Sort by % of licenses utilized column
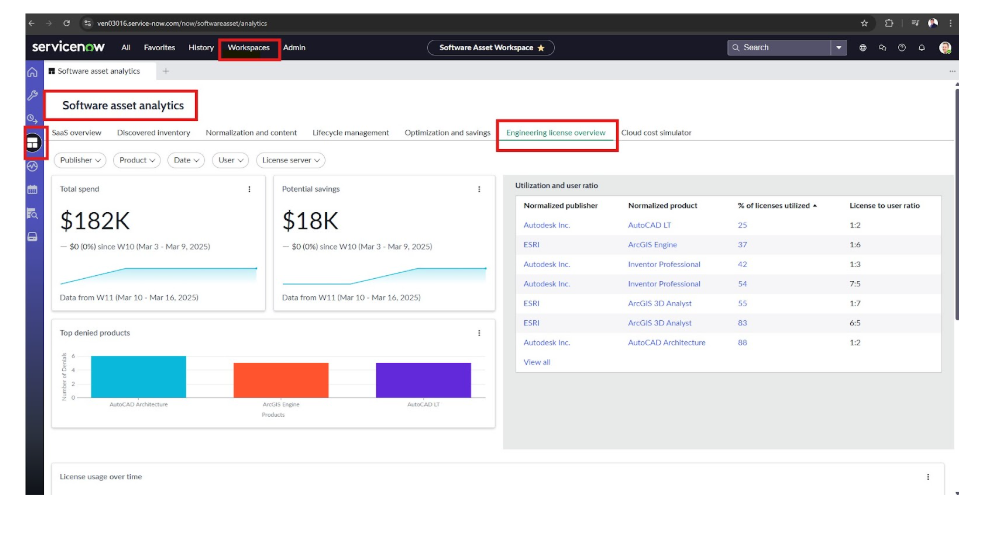Viewport: 993px width, 537px height. [x=777, y=206]
